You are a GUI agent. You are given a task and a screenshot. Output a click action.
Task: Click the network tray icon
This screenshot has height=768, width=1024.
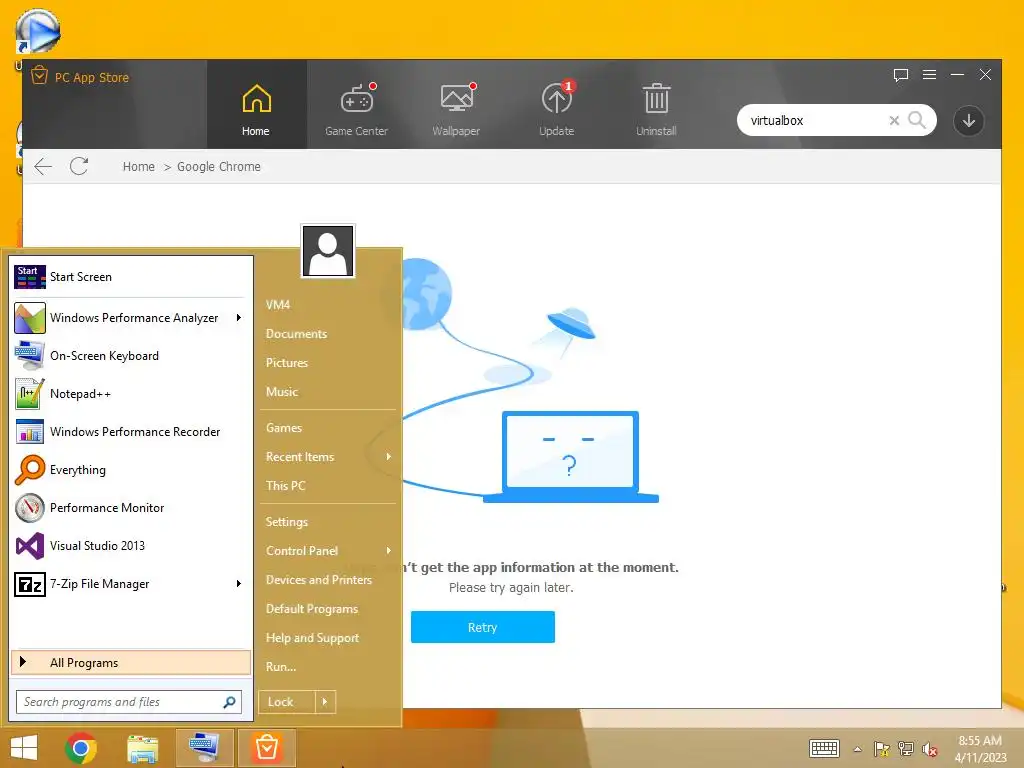906,749
